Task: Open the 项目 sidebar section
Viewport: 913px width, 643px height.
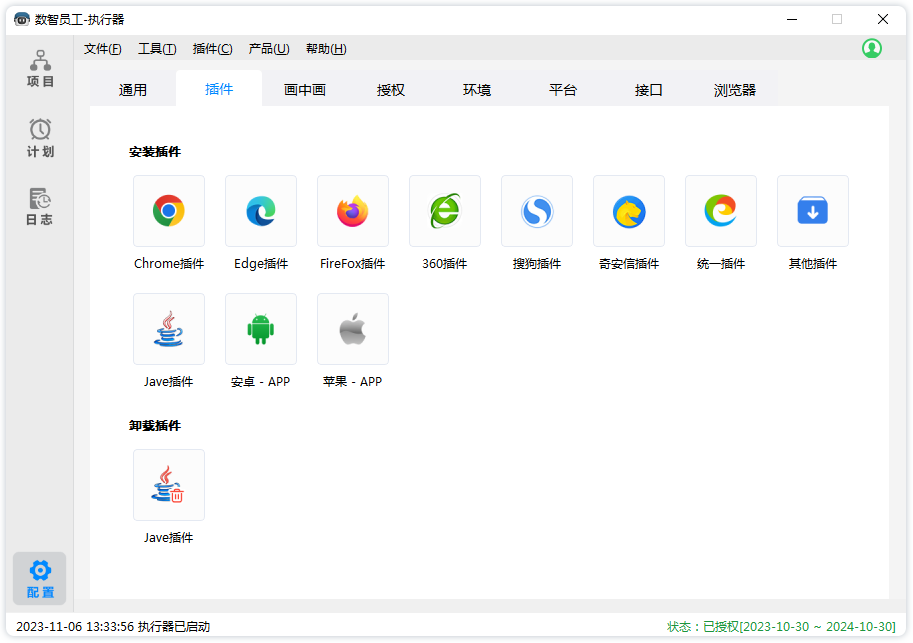Action: pyautogui.click(x=40, y=69)
